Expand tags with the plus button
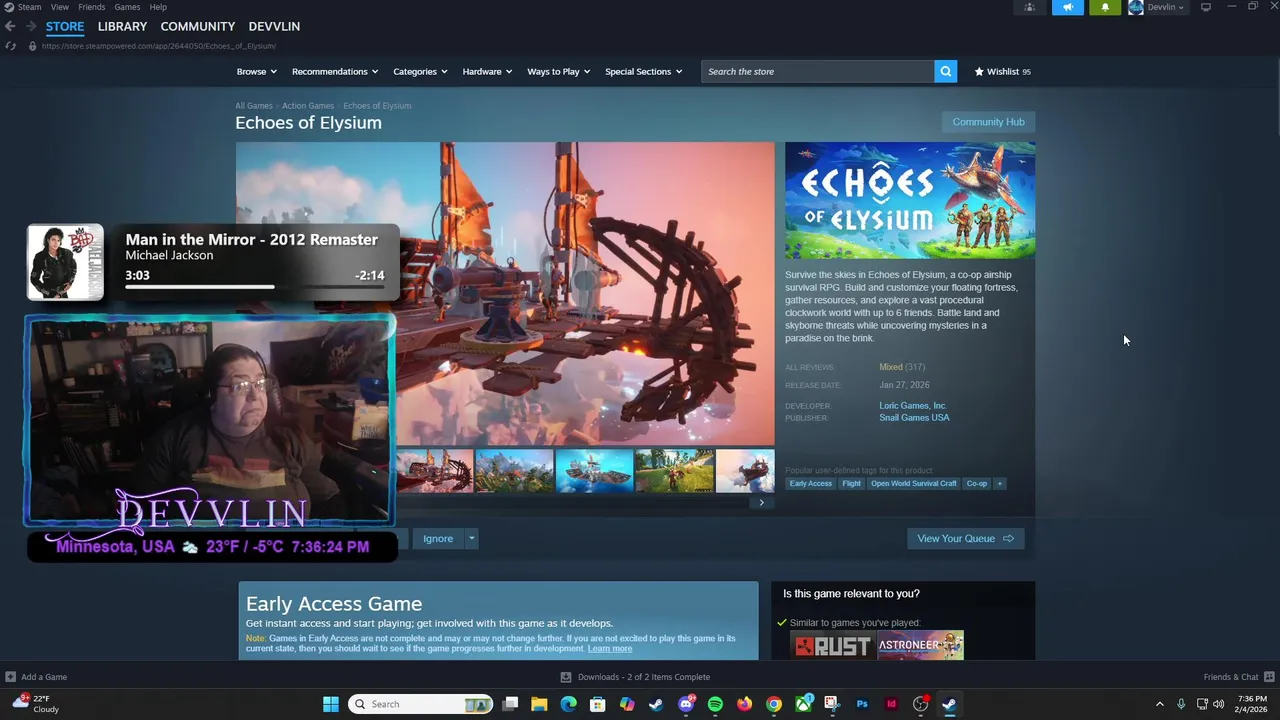 point(999,484)
